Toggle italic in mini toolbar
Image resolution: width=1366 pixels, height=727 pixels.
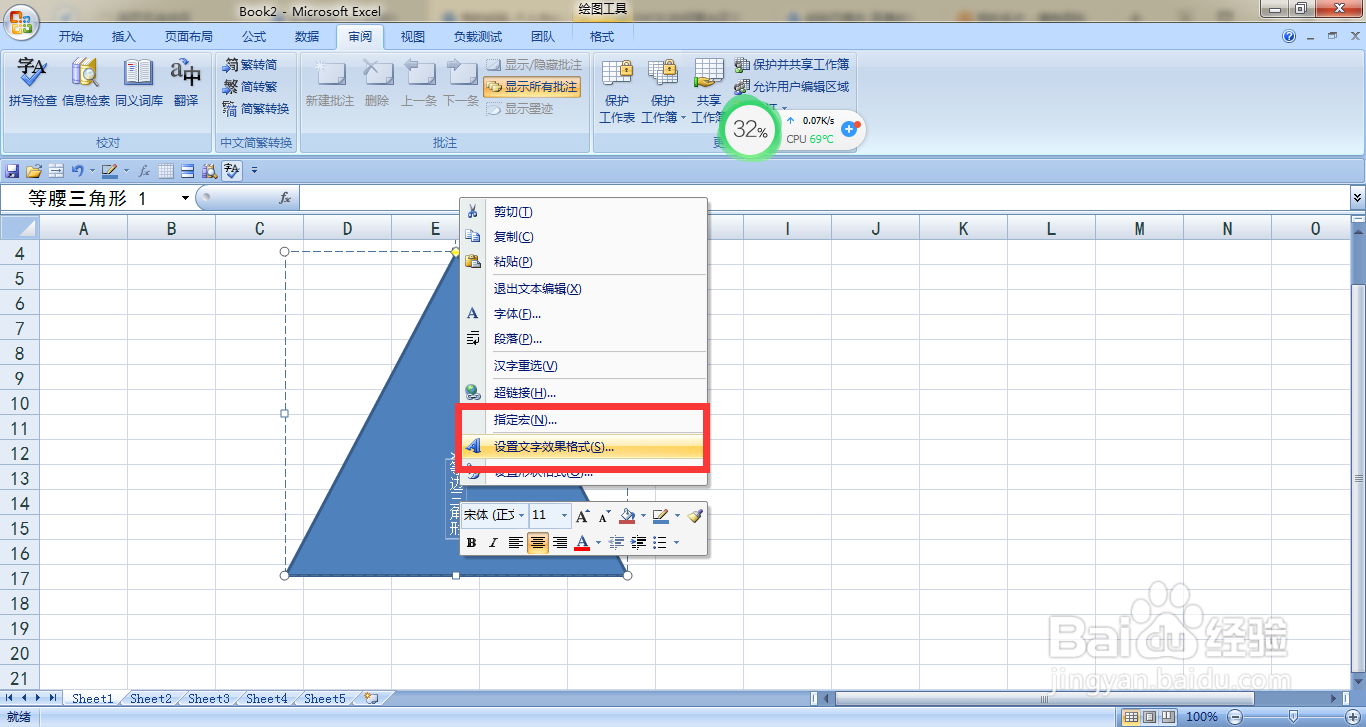click(x=493, y=542)
